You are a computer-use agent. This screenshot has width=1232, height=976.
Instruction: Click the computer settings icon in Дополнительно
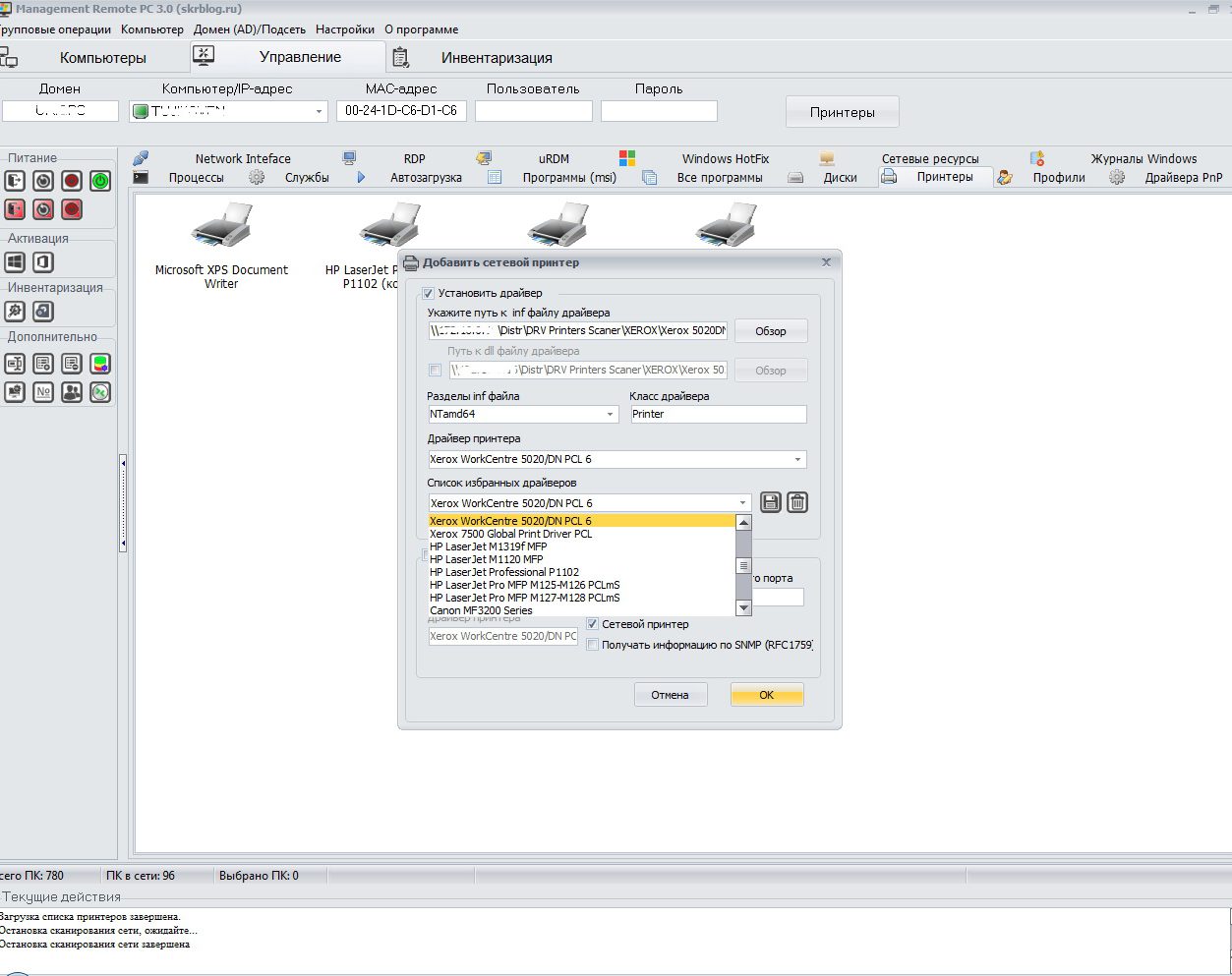15,392
